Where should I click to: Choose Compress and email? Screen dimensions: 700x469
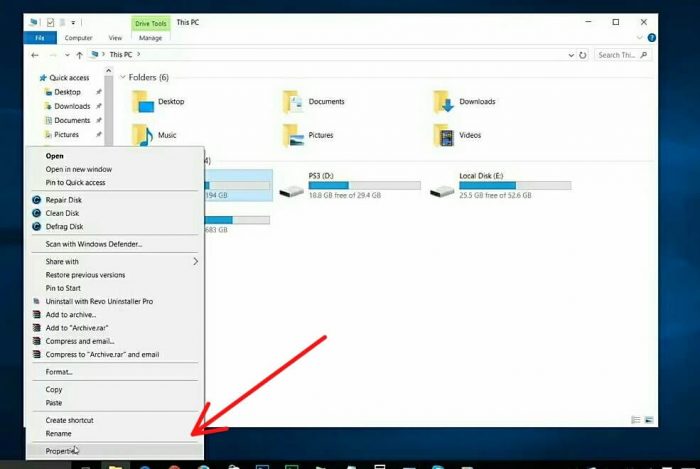click(x=115, y=341)
